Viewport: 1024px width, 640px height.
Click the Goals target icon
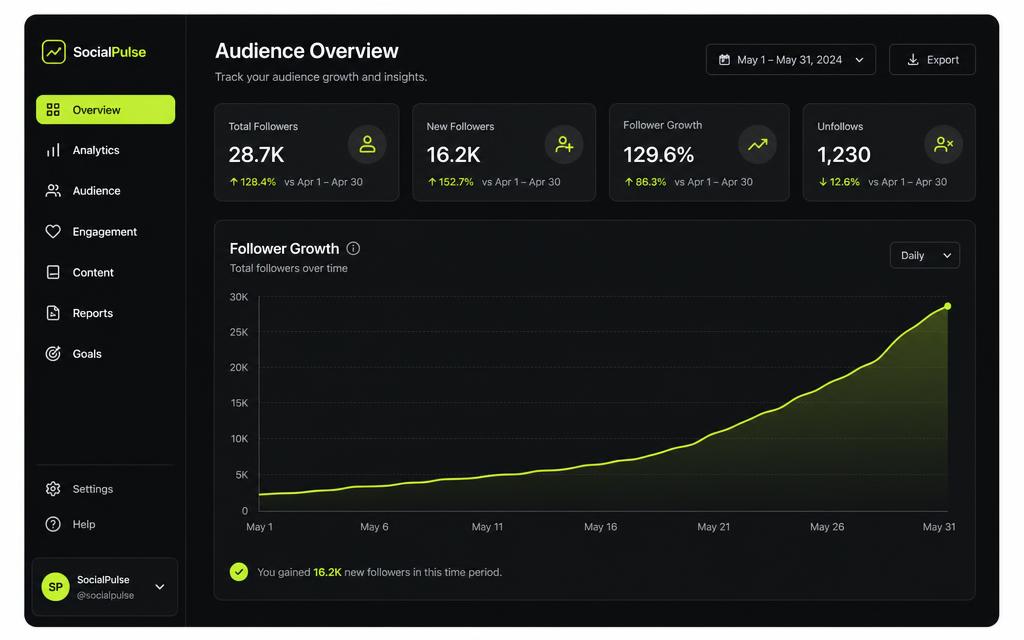pos(53,353)
